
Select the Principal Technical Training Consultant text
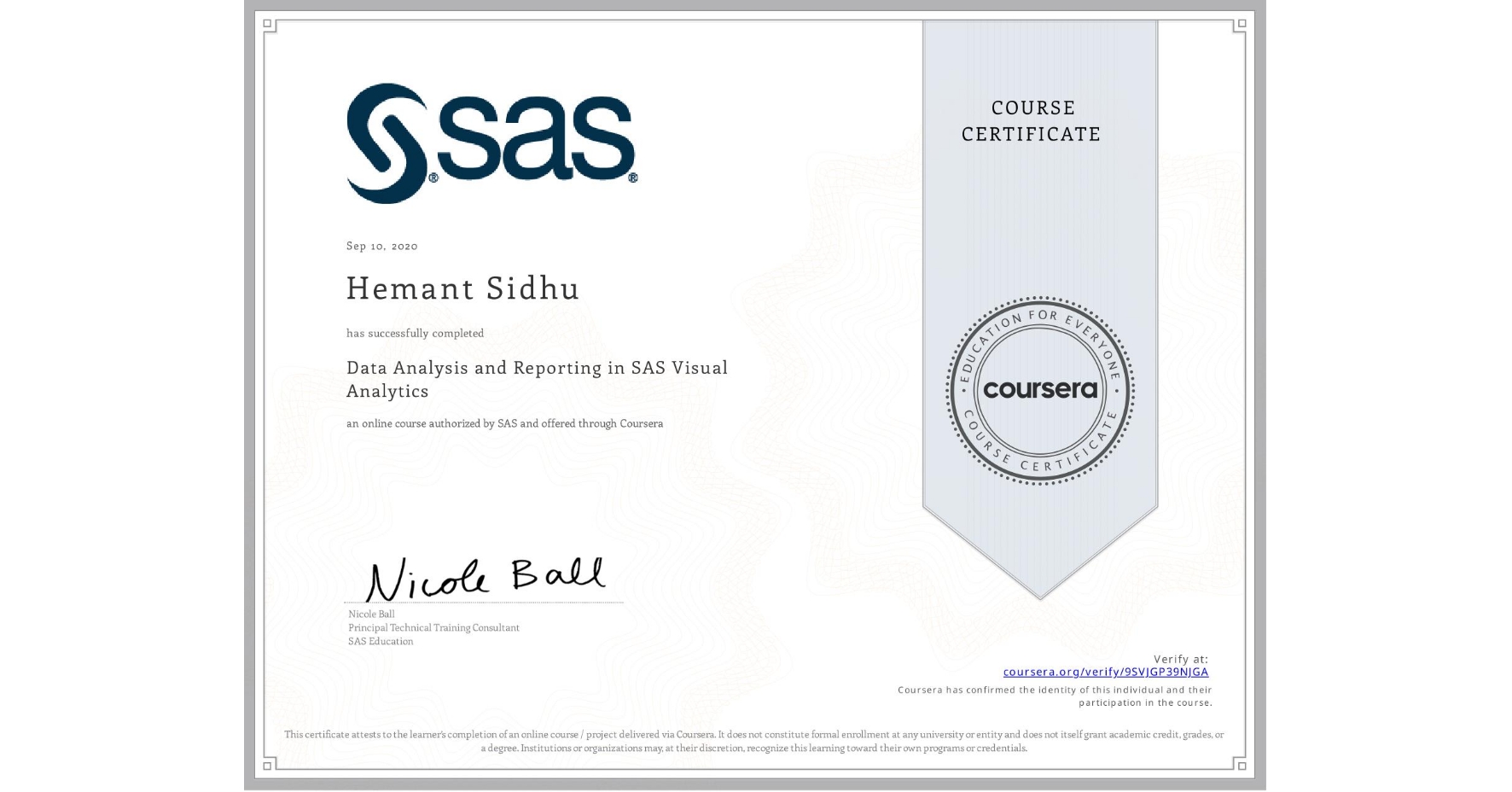433,627
